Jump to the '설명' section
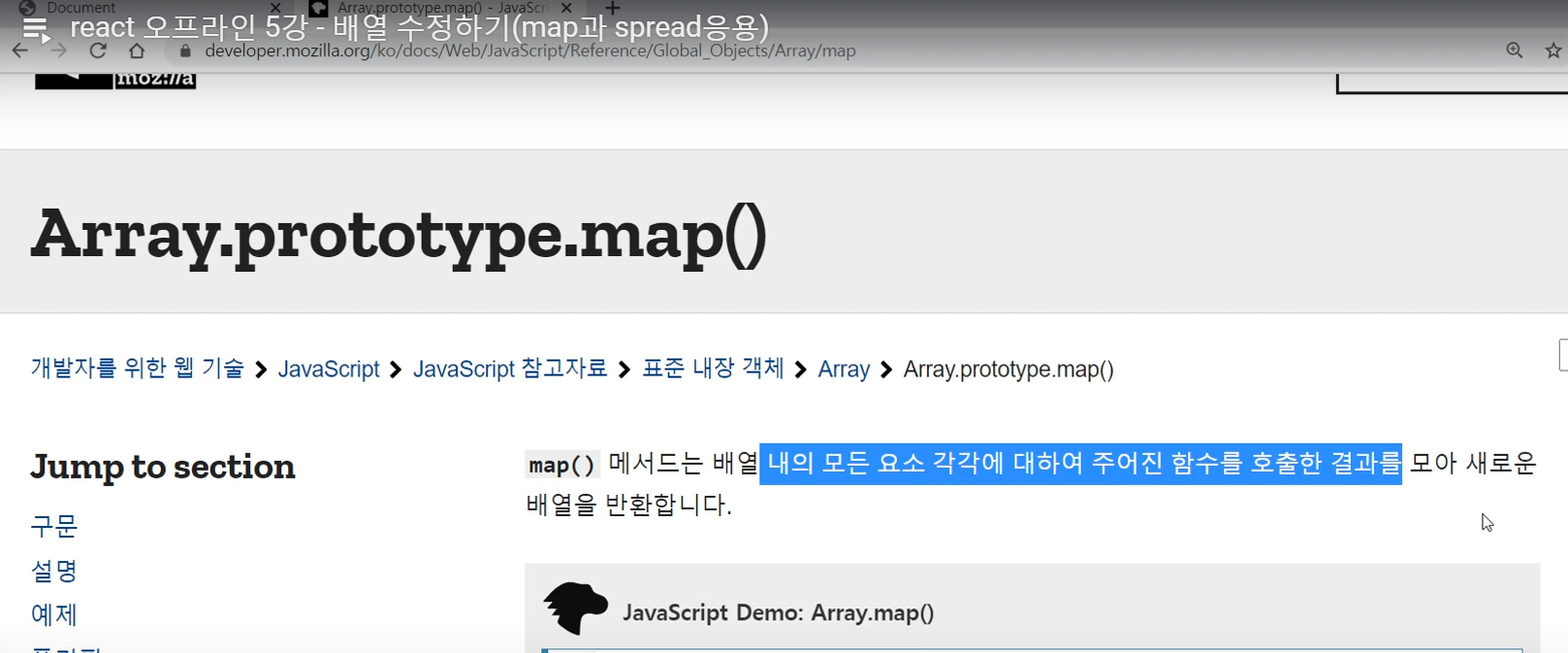Viewport: 1568px width, 653px height. click(x=53, y=571)
